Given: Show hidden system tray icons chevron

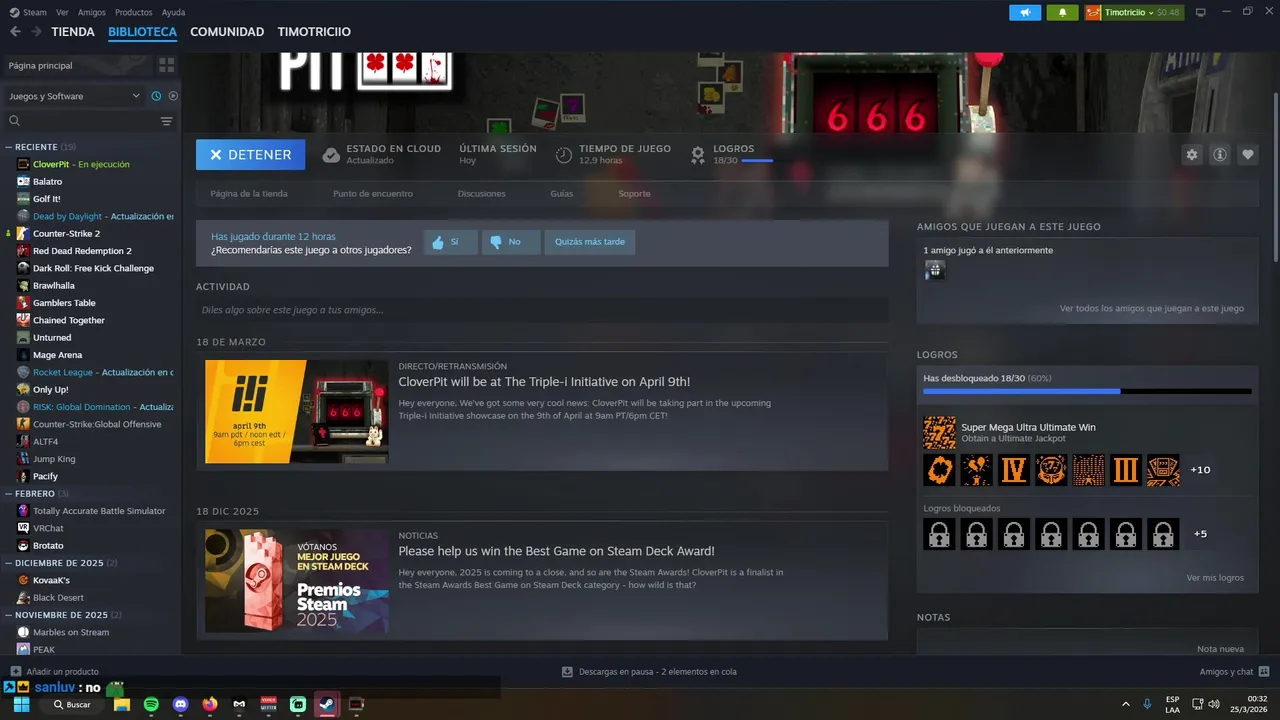Looking at the screenshot, I should pos(1126,704).
